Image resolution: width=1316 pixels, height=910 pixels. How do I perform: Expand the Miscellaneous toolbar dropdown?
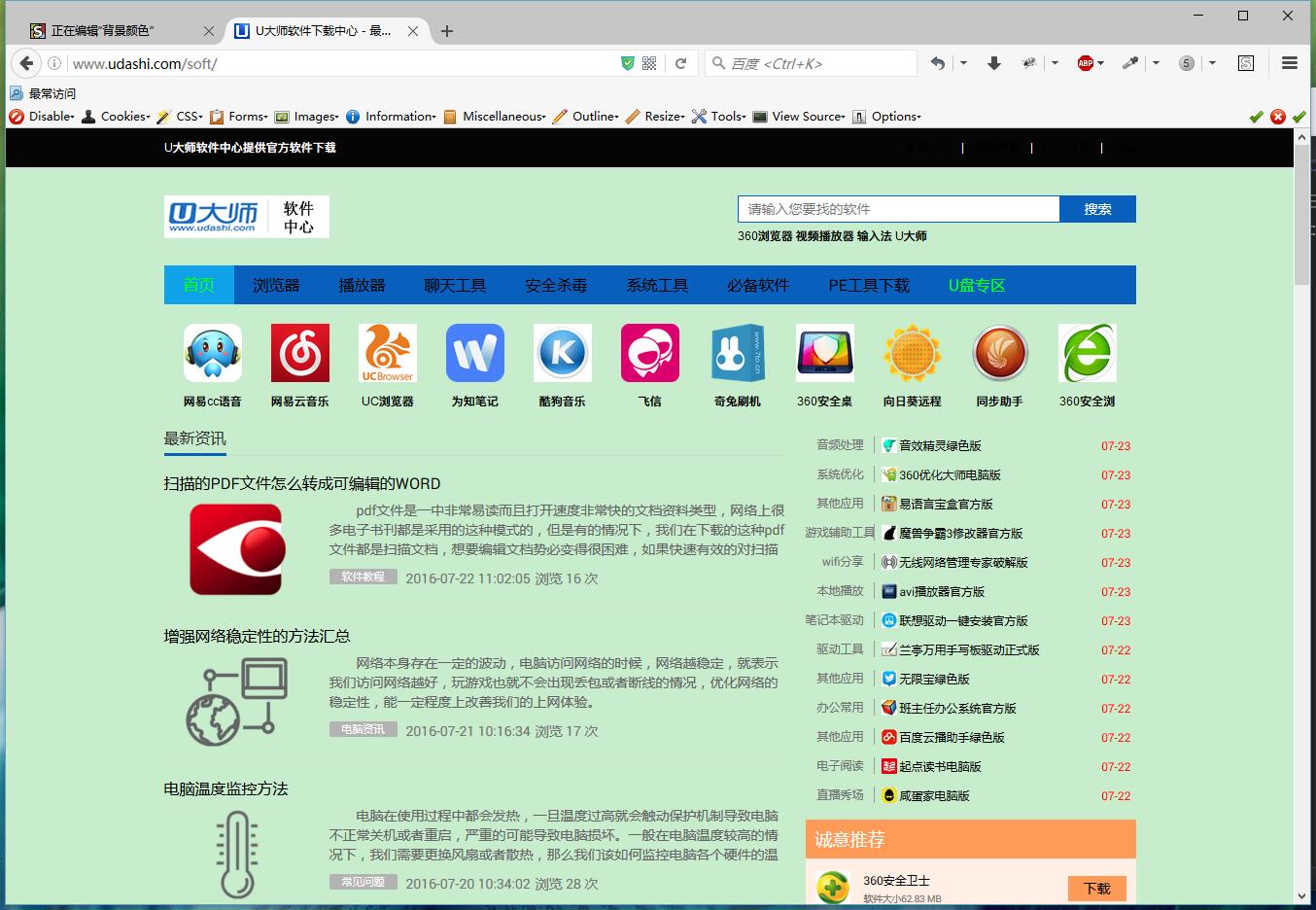pos(495,117)
